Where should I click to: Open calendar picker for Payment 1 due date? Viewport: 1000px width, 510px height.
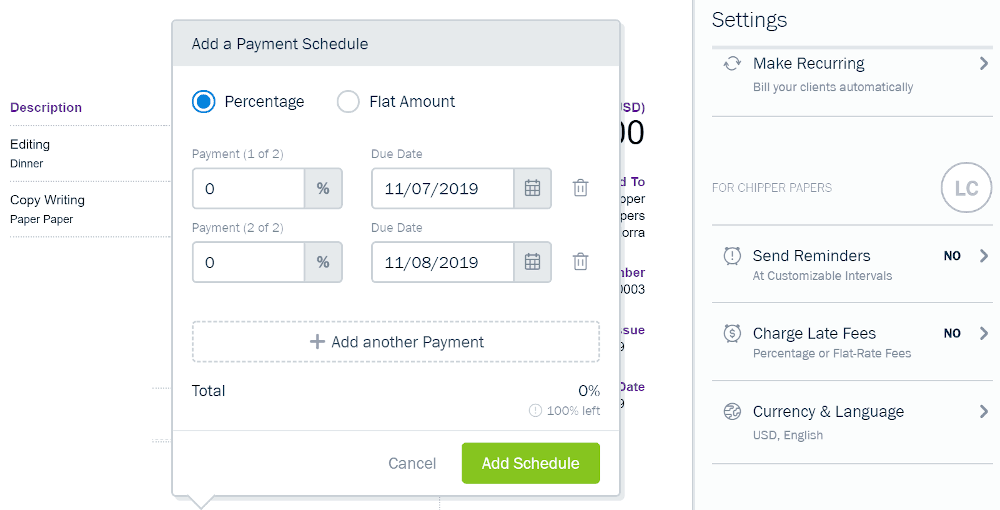[533, 188]
